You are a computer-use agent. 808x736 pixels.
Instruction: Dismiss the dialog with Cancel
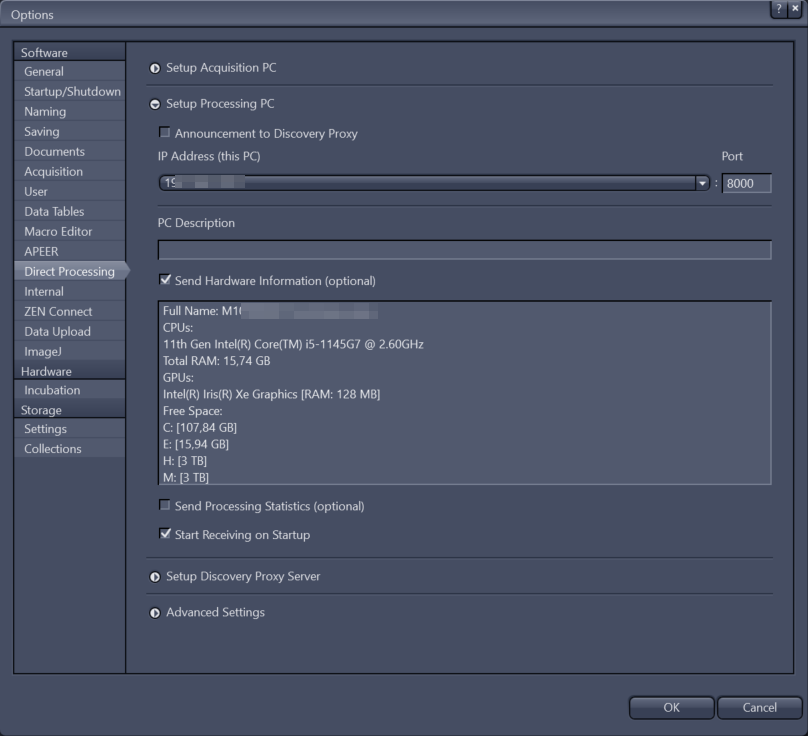[x=759, y=707]
